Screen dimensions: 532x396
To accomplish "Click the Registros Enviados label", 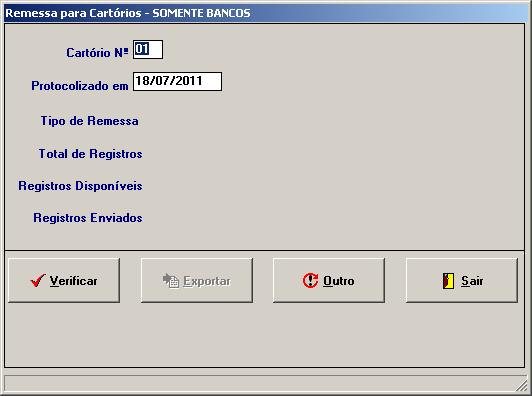I will pyautogui.click(x=88, y=218).
